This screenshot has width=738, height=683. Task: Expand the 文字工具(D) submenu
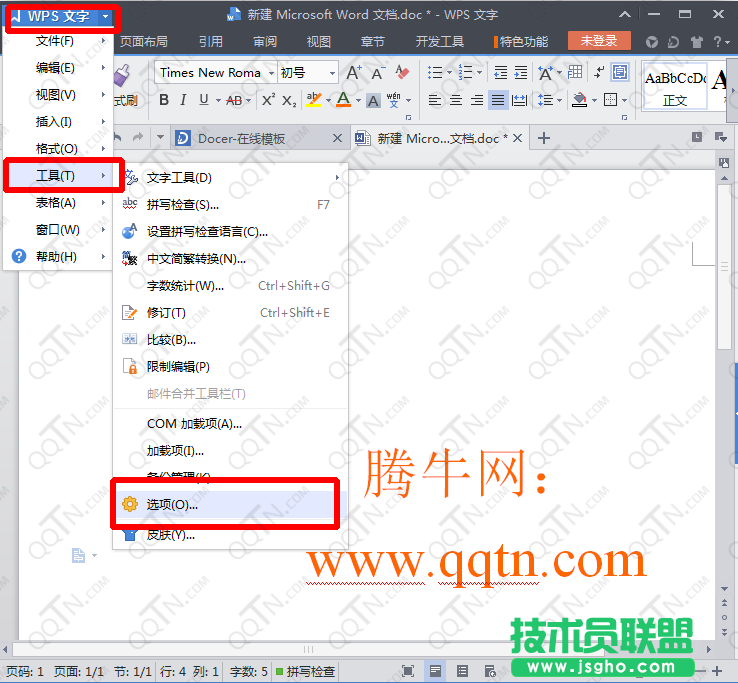230,178
